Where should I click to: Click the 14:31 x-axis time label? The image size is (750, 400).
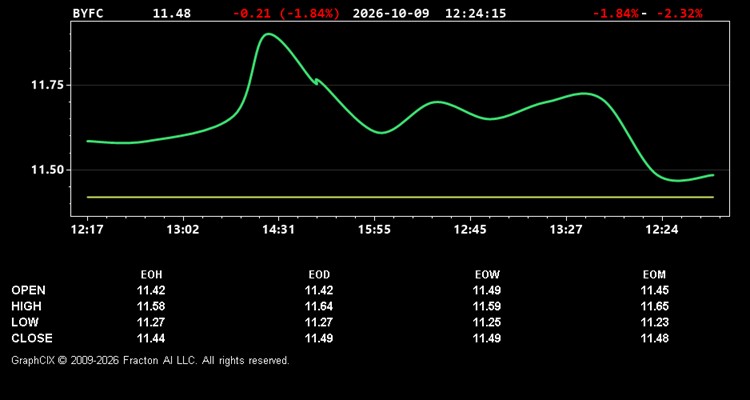[x=278, y=230]
